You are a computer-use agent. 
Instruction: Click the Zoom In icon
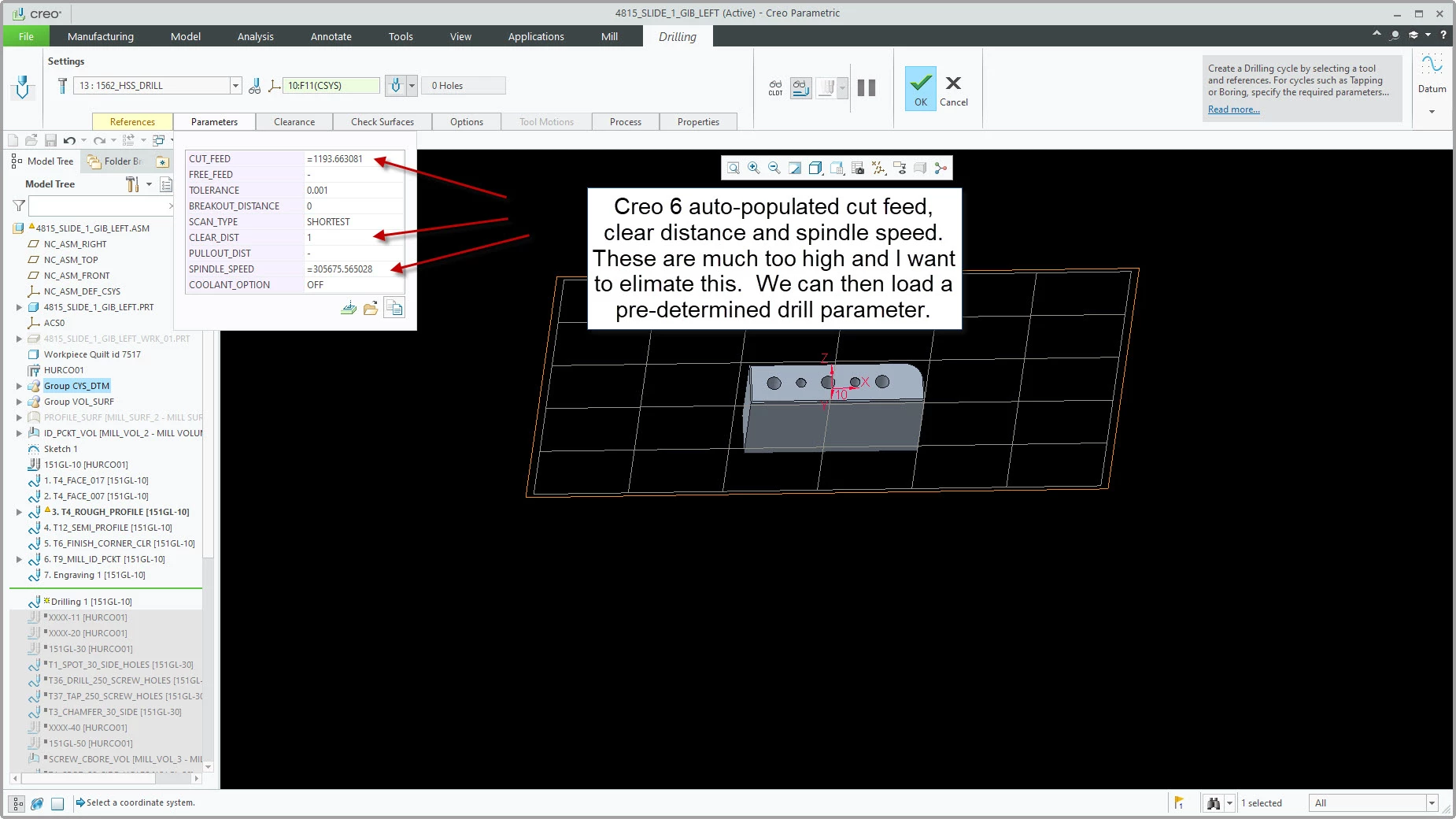coord(754,168)
